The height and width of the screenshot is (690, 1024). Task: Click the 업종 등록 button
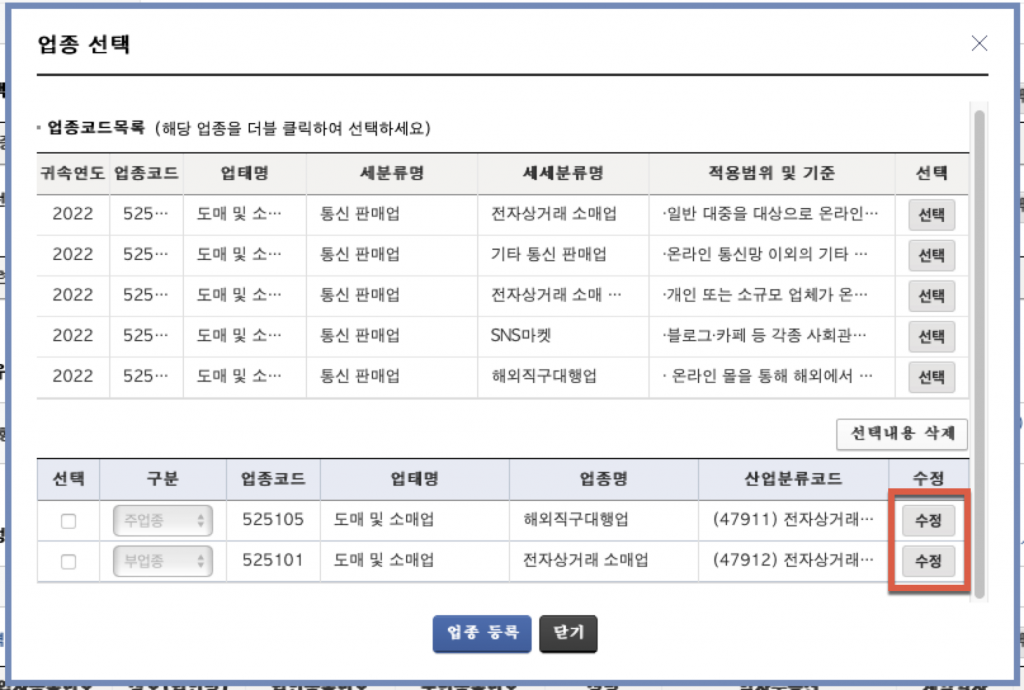point(482,633)
